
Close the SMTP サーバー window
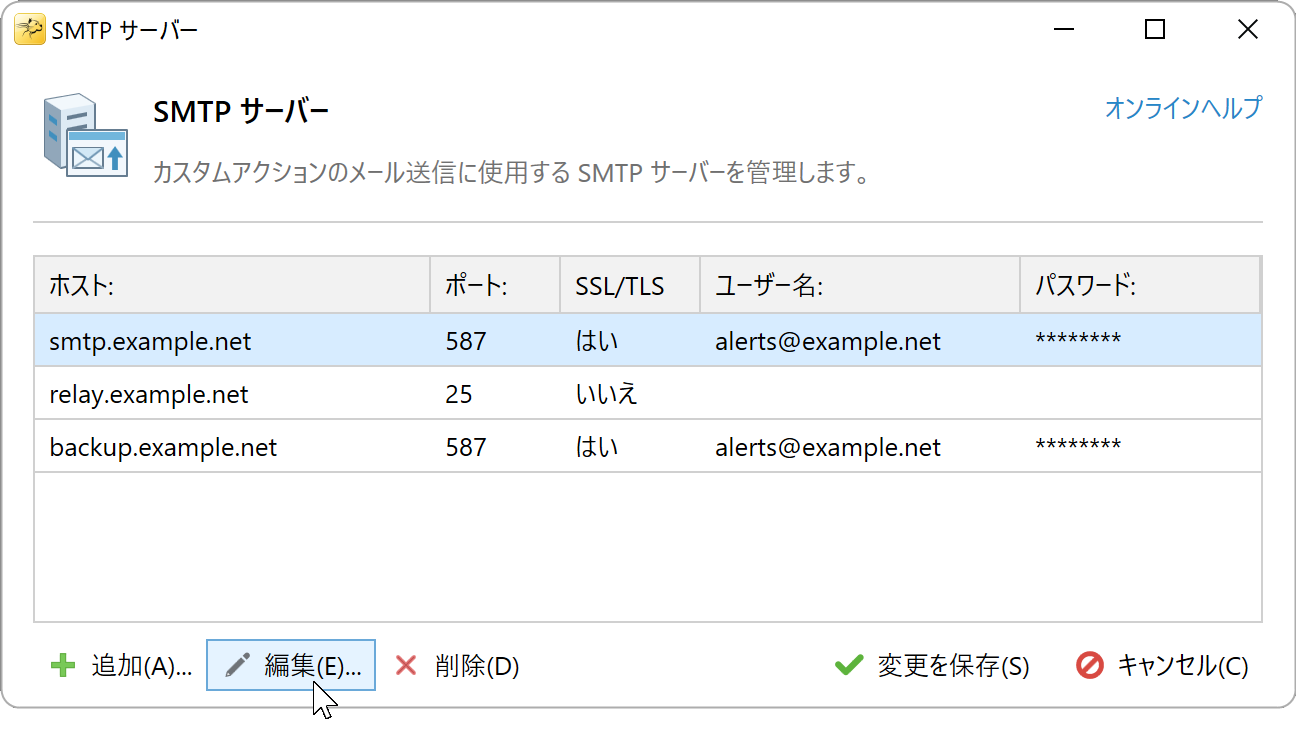click(1247, 30)
